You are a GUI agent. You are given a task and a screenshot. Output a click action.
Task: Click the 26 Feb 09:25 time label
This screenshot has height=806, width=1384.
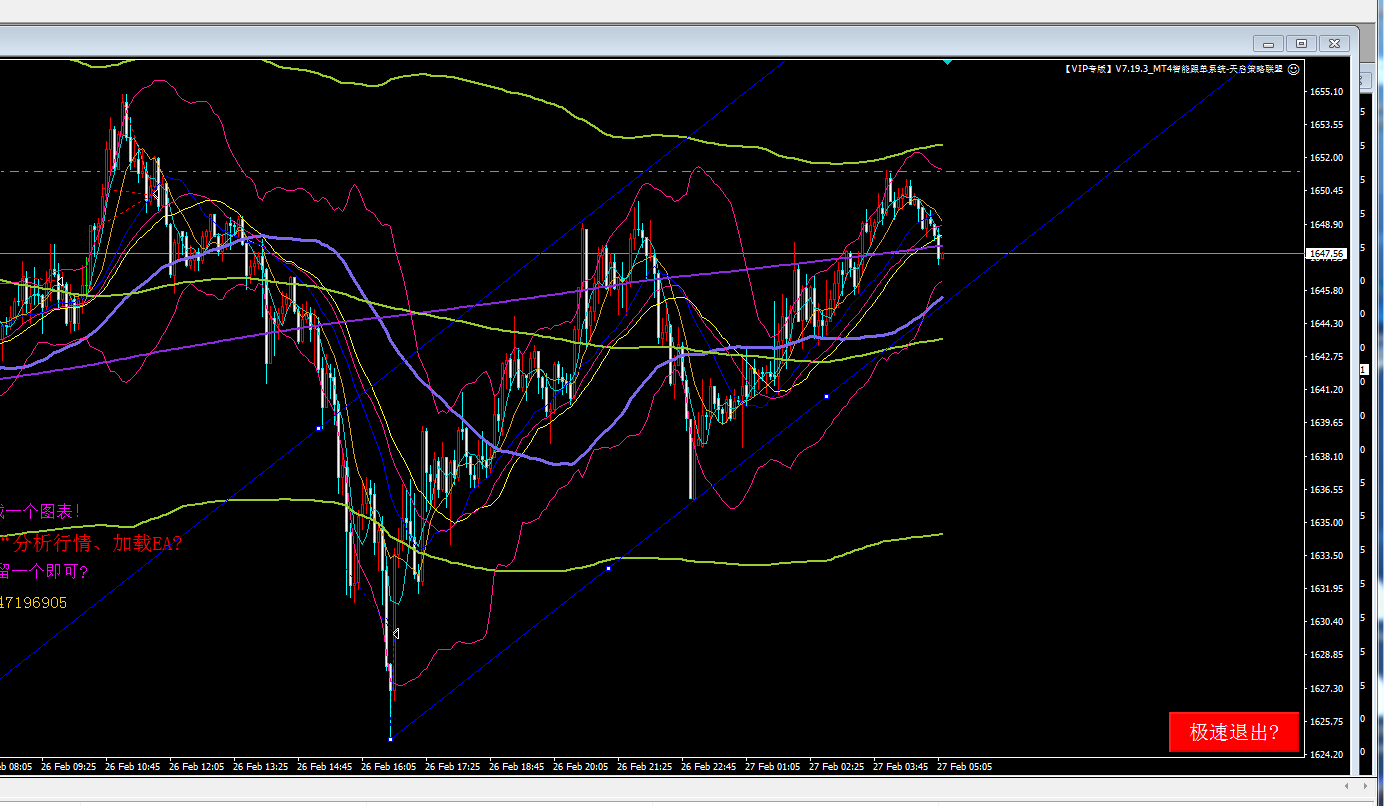[x=69, y=767]
